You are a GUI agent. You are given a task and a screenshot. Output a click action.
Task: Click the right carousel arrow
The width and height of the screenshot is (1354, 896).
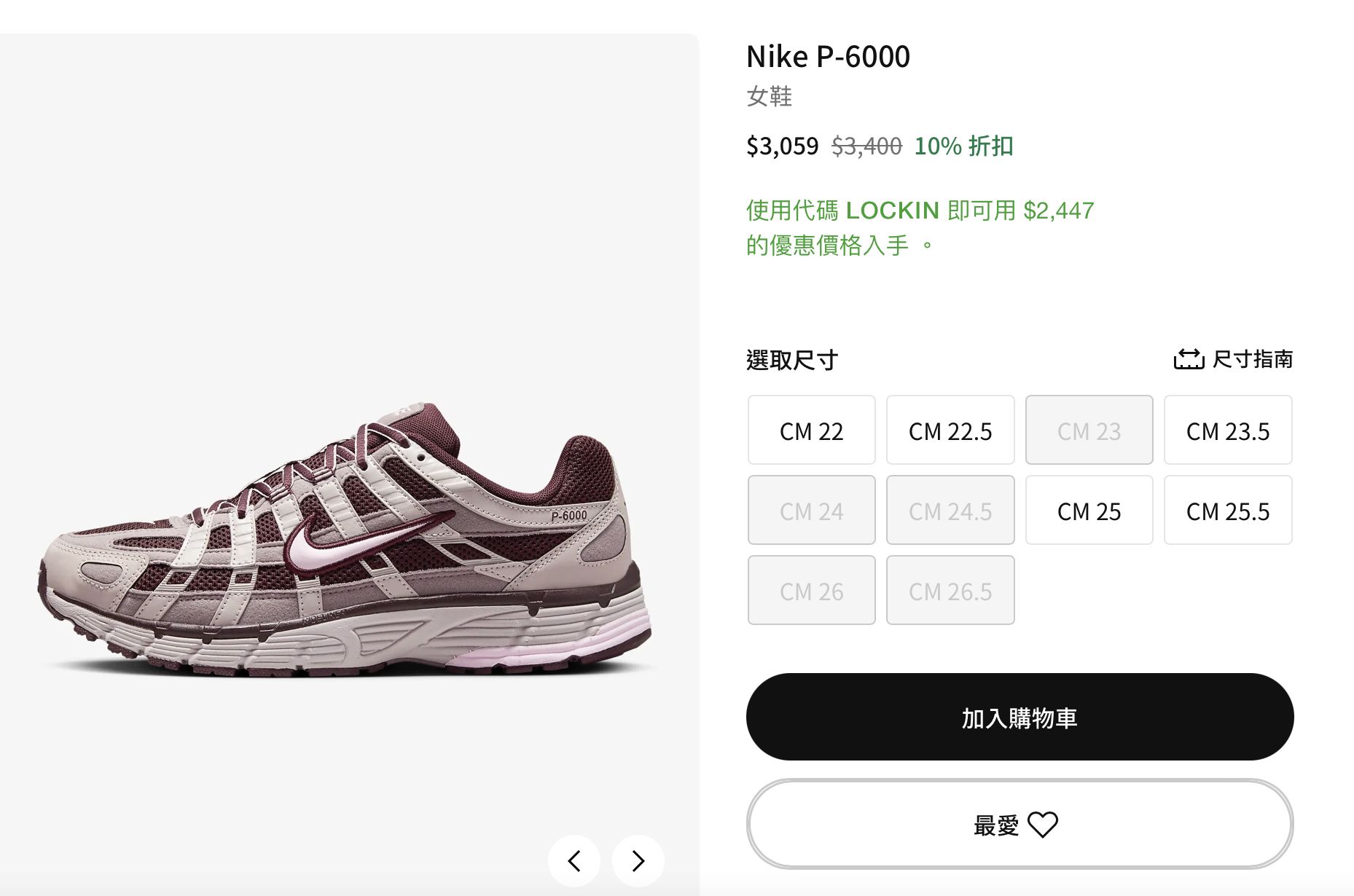pos(638,860)
